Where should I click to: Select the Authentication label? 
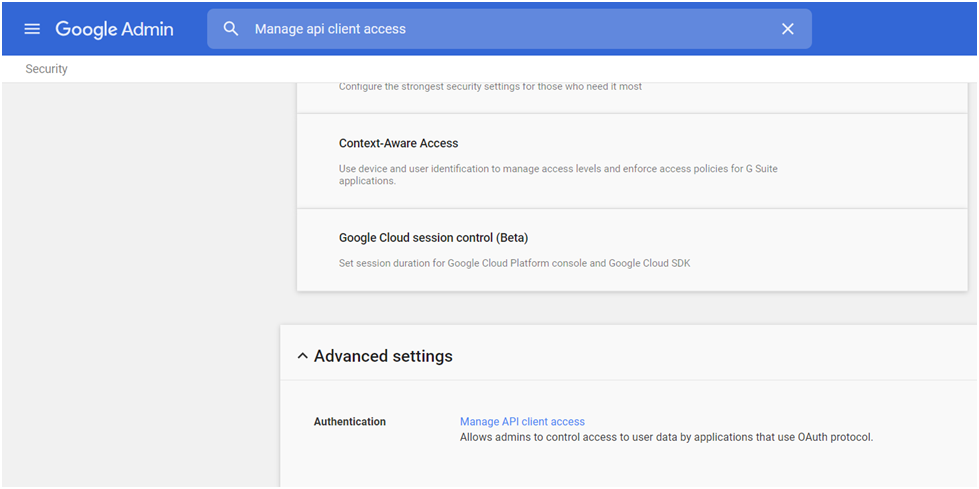coord(350,422)
